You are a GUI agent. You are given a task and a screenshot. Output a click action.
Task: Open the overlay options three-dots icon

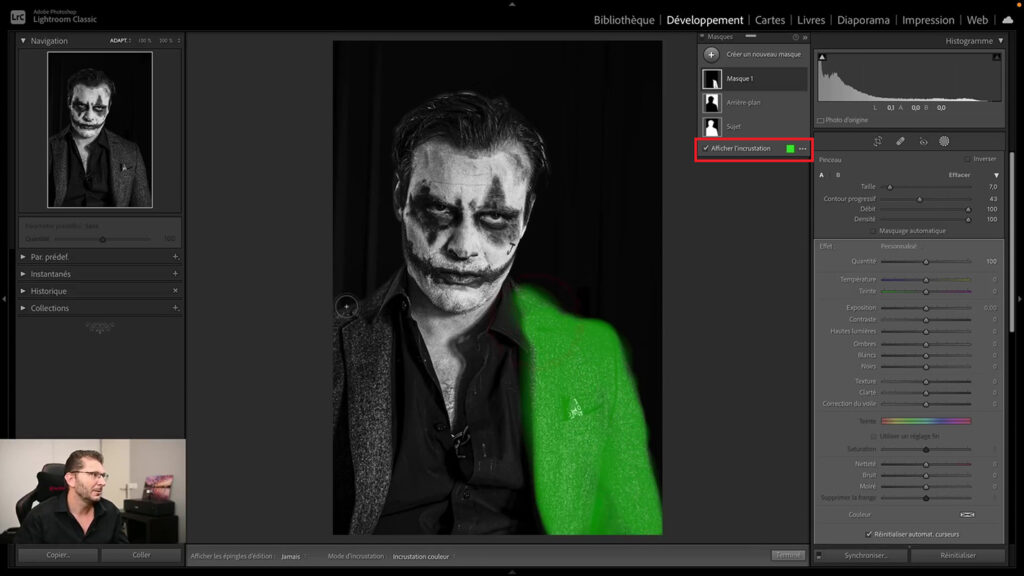803,149
